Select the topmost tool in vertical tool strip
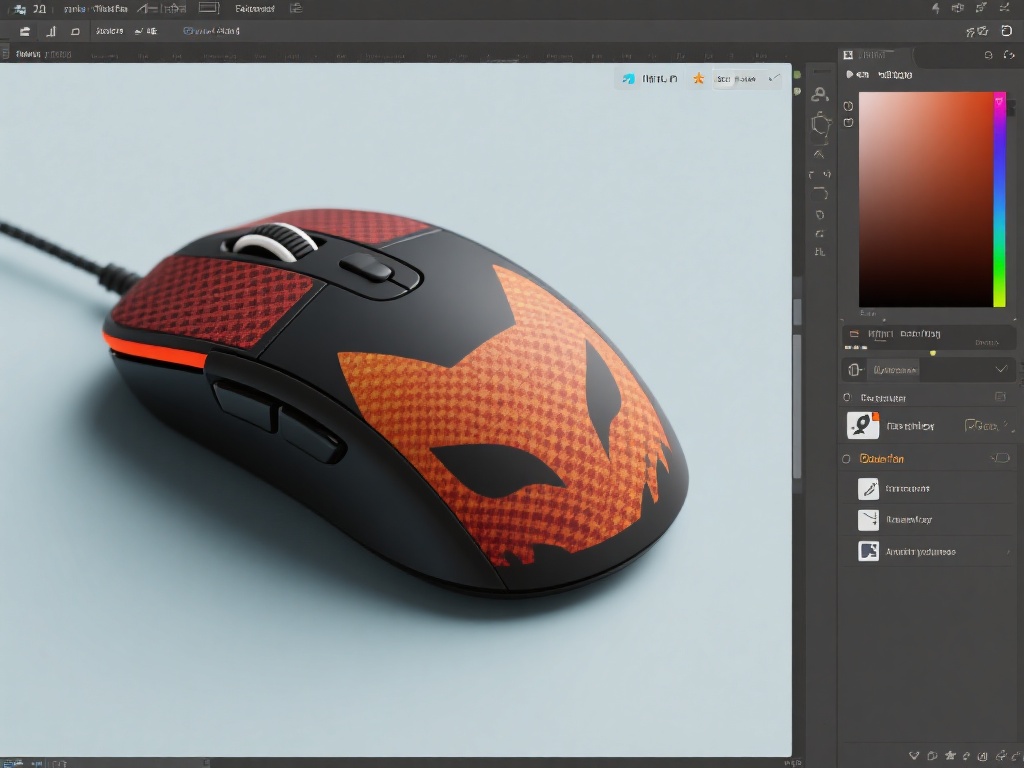1024x768 pixels. [x=820, y=95]
